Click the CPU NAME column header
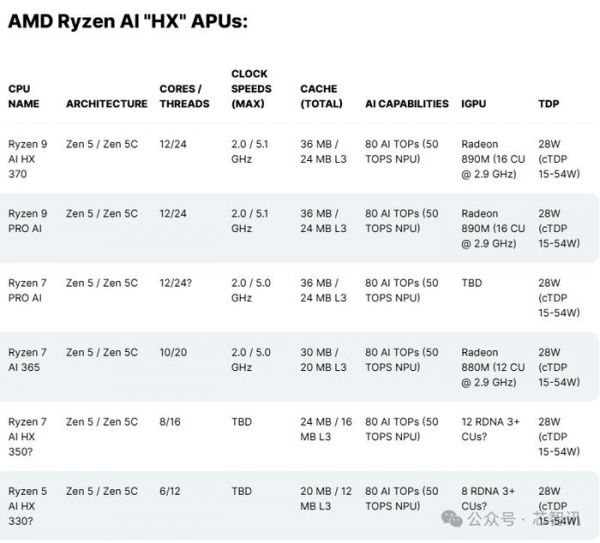 click(x=25, y=96)
